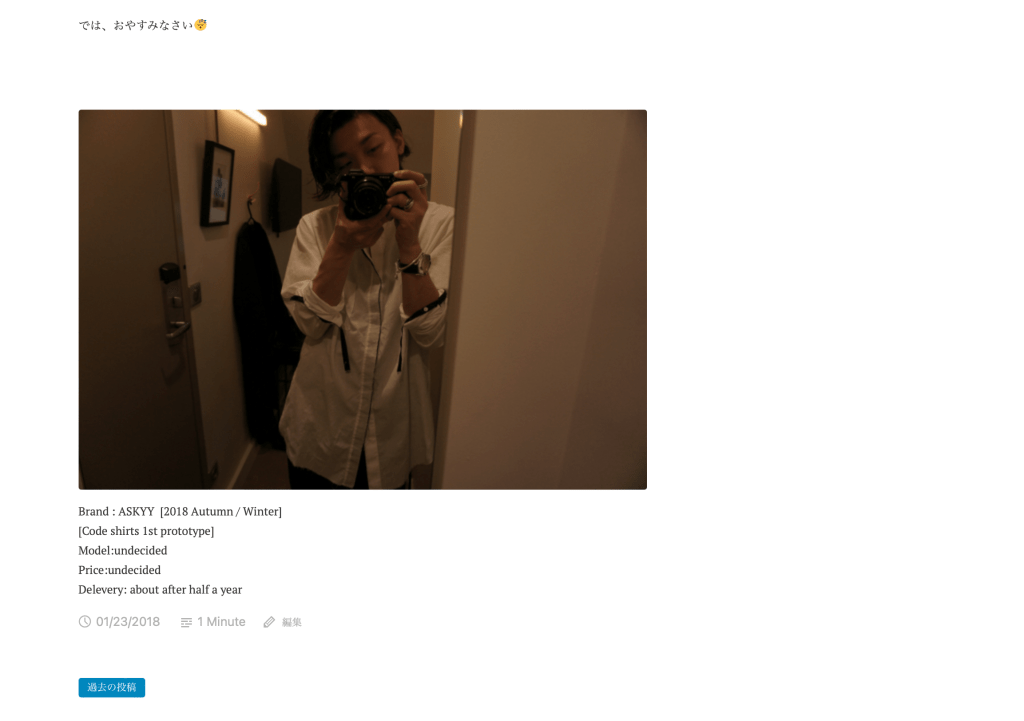
Task: Click the blue 過去の投稿 button
Action: [112, 687]
